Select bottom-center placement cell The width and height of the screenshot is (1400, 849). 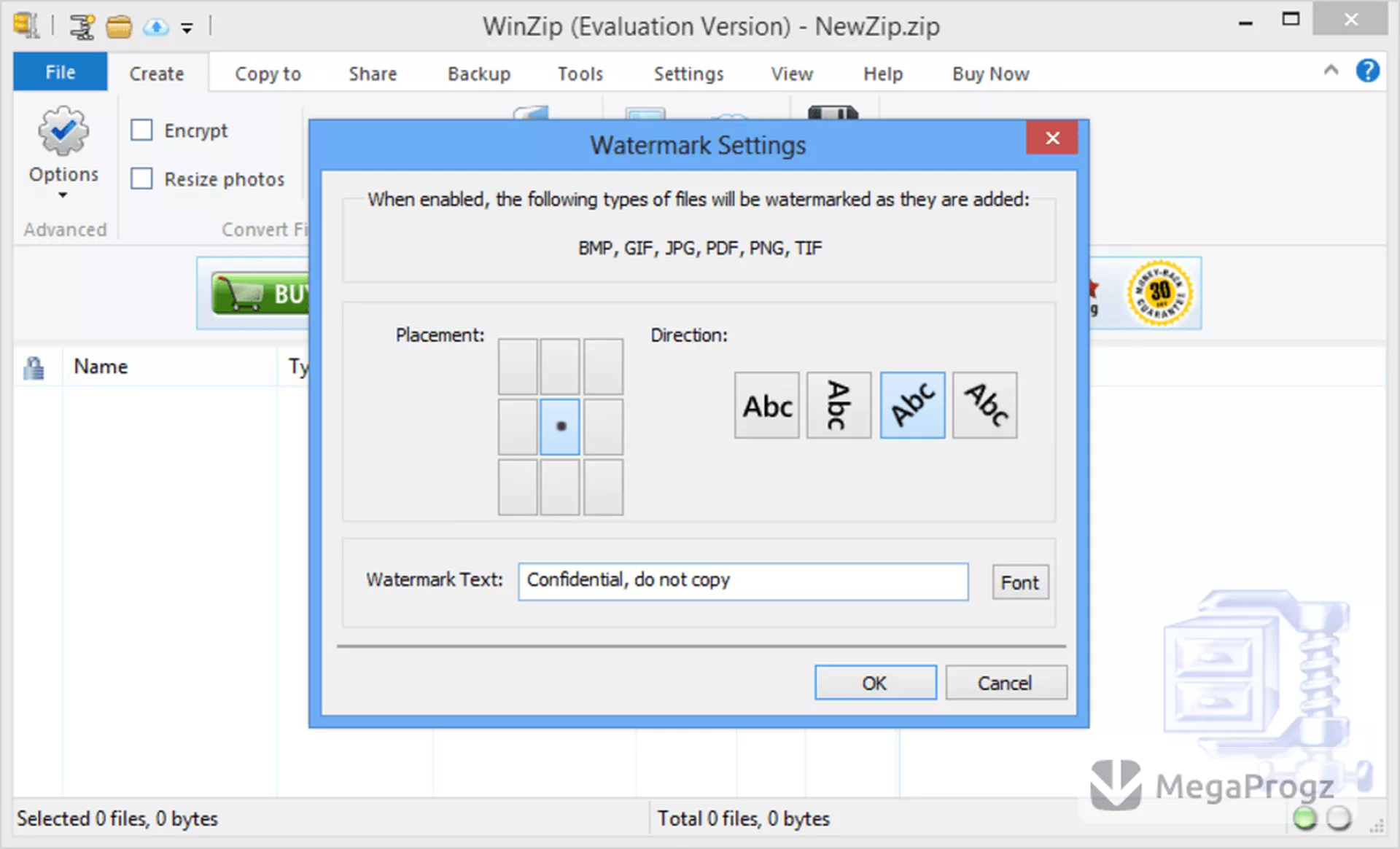coord(560,487)
